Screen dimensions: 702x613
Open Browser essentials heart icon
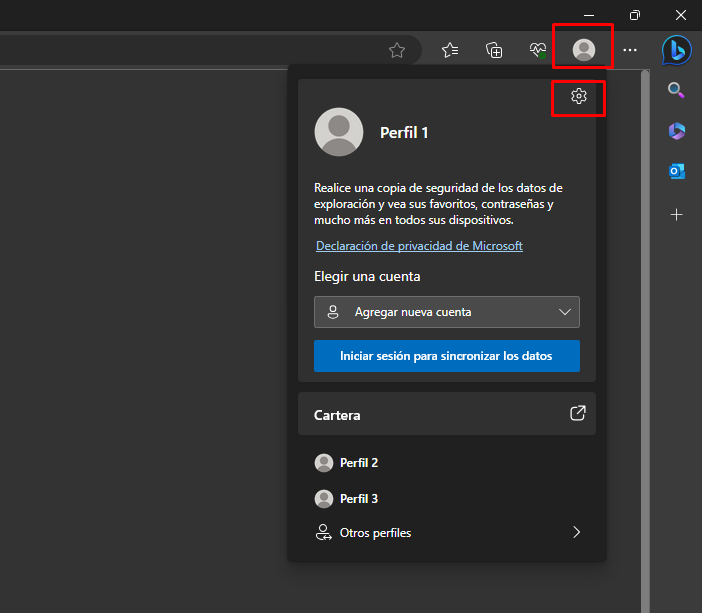point(538,50)
